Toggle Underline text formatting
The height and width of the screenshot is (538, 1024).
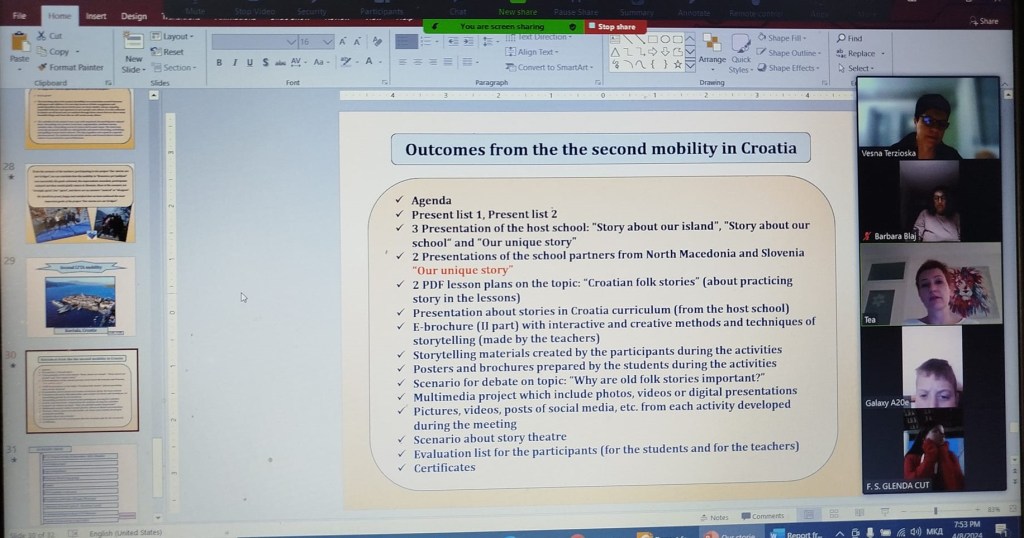pyautogui.click(x=250, y=62)
